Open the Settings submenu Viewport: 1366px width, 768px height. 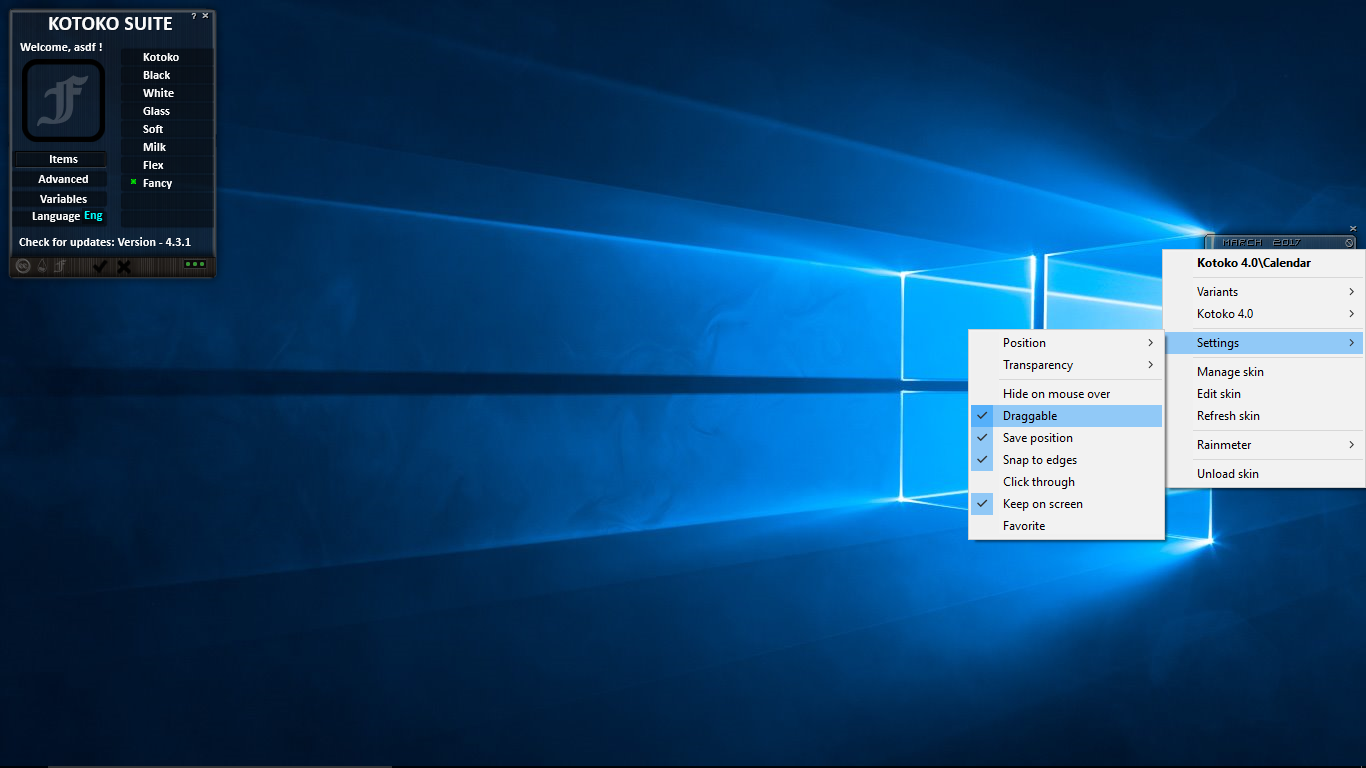click(x=1263, y=343)
